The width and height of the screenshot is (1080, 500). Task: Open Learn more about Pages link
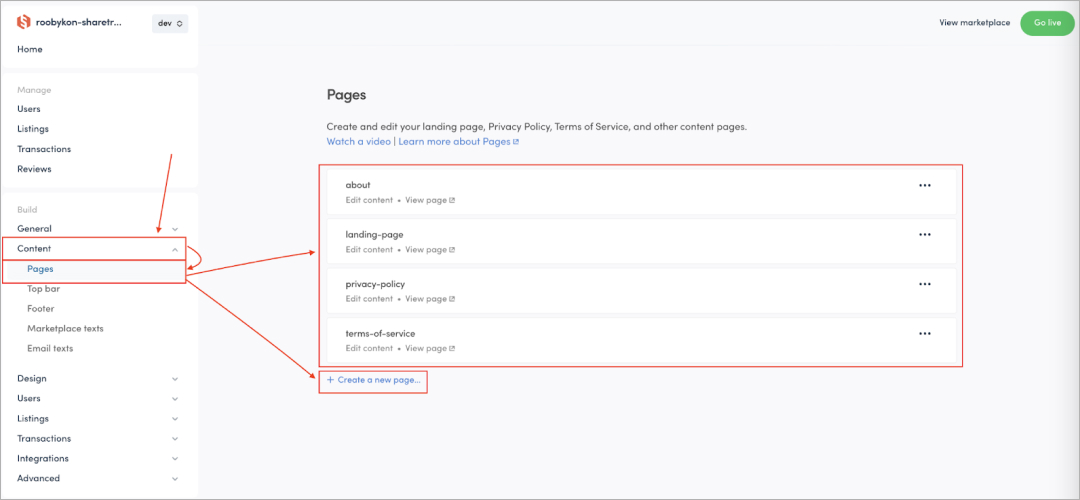[458, 141]
